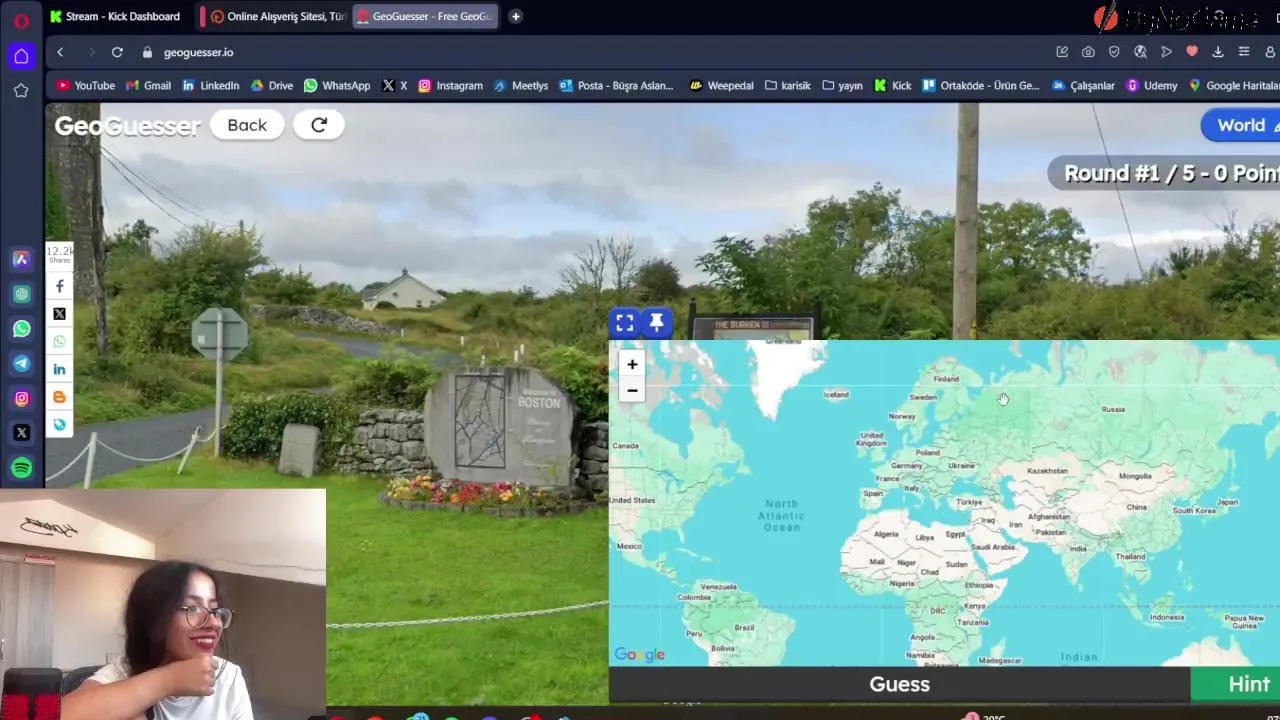Open Easy Setup menu lines icon
Viewport: 1280px width, 720px height.
[1244, 52]
